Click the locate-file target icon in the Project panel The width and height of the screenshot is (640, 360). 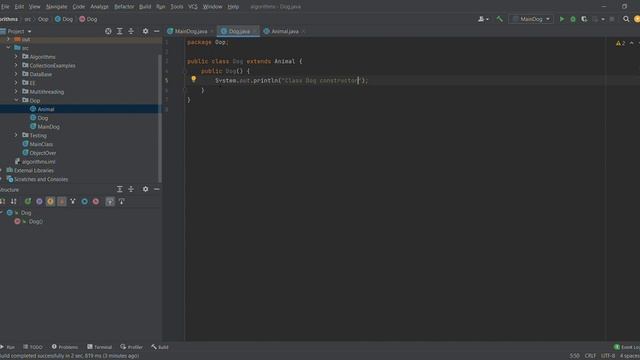coord(108,31)
